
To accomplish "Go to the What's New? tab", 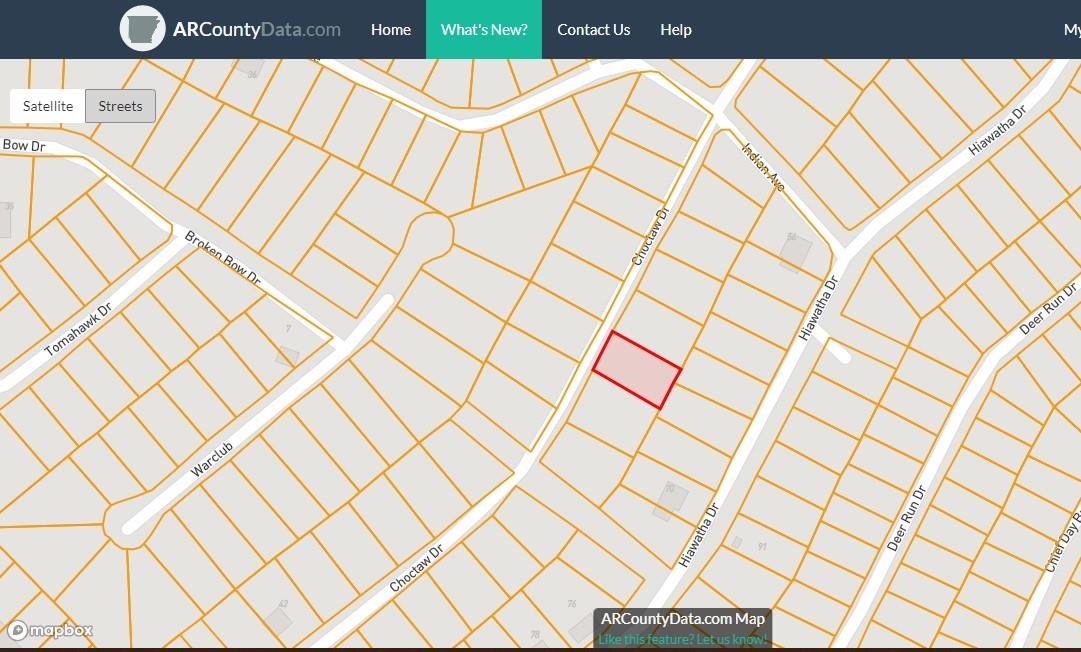I will [x=484, y=30].
